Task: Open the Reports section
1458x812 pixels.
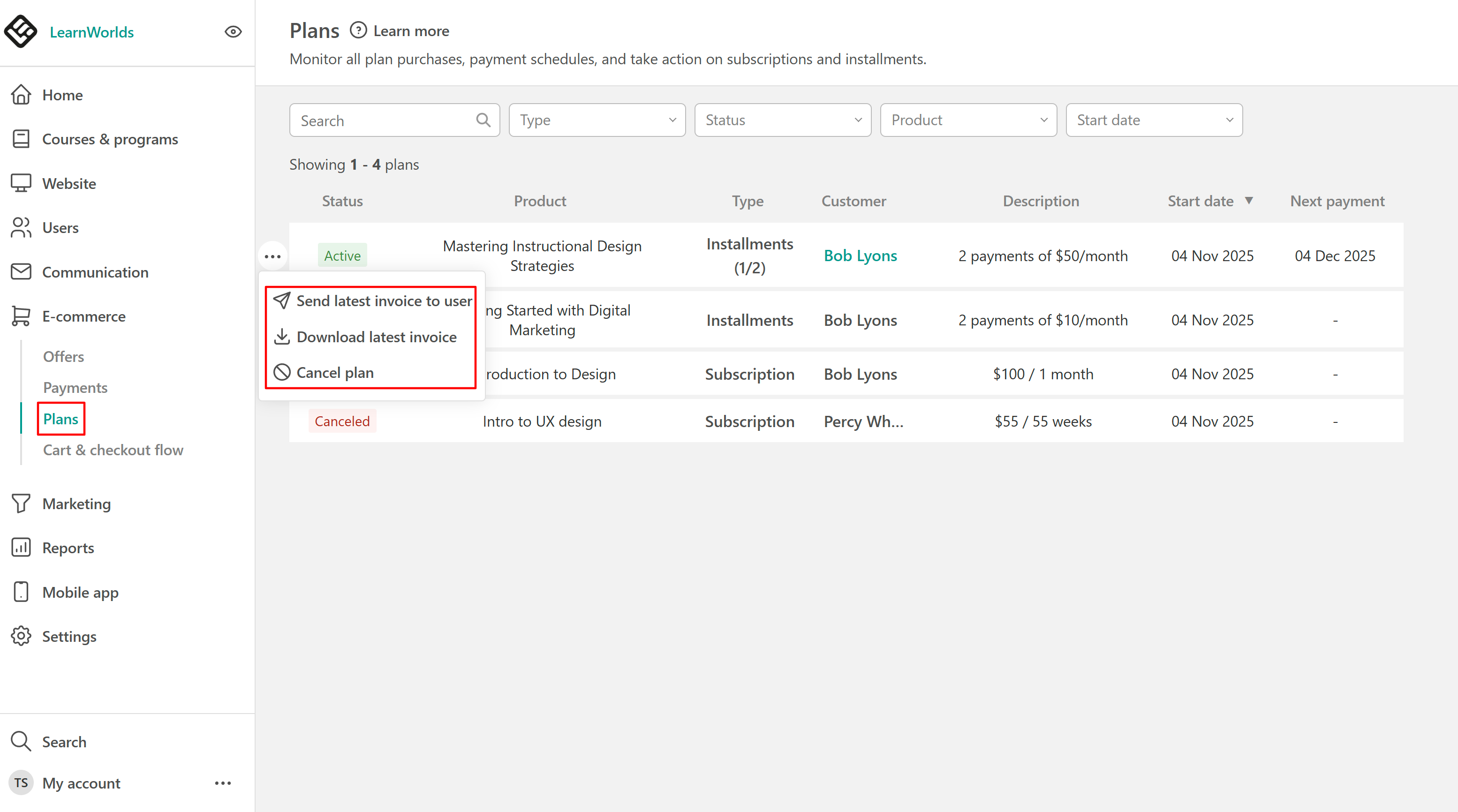Action: click(x=68, y=548)
